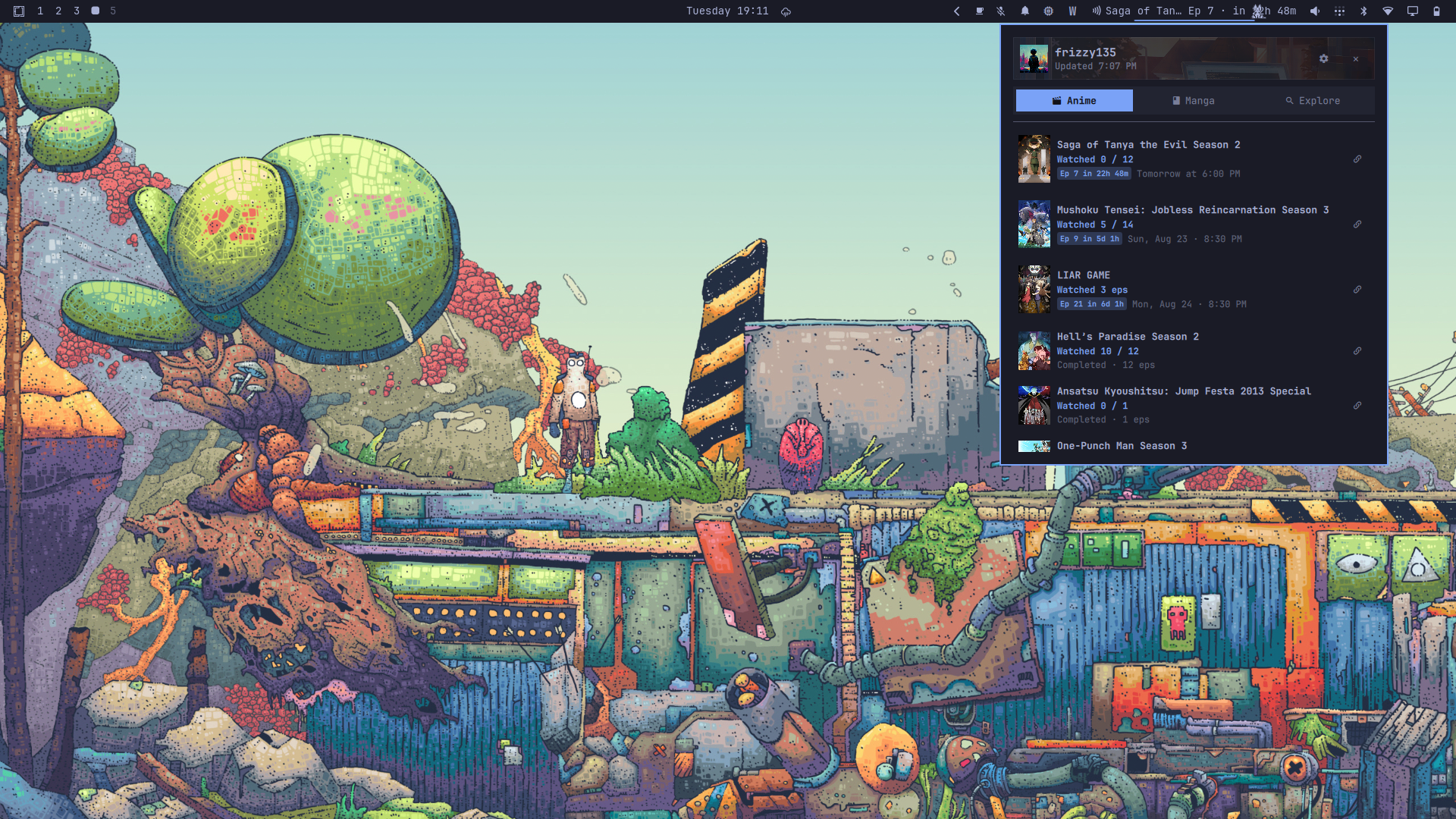Click the Tuesday 19:11 clock
This screenshot has height=819, width=1456.
[727, 11]
